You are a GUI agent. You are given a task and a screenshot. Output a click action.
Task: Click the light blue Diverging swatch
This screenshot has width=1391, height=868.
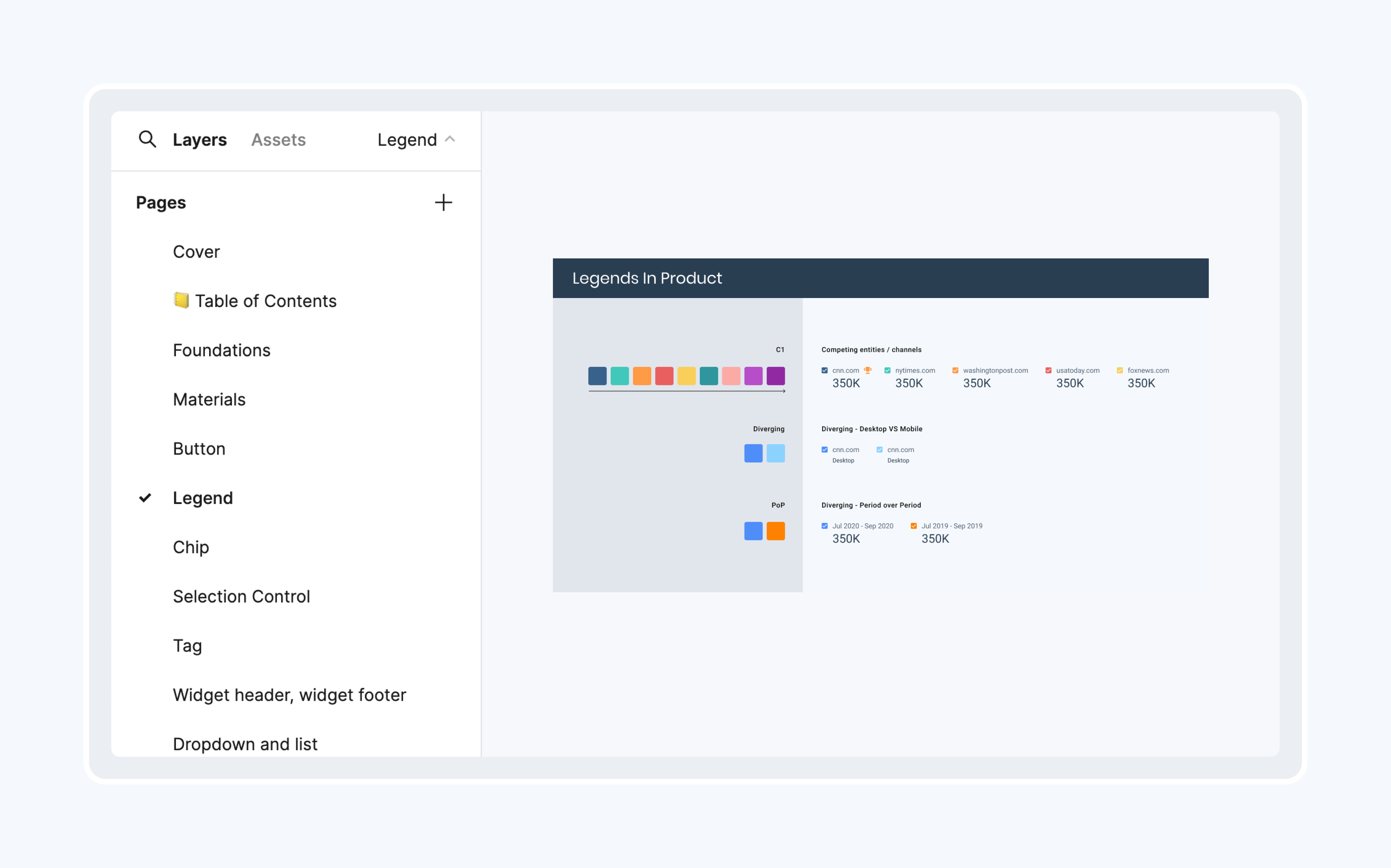[x=775, y=453]
